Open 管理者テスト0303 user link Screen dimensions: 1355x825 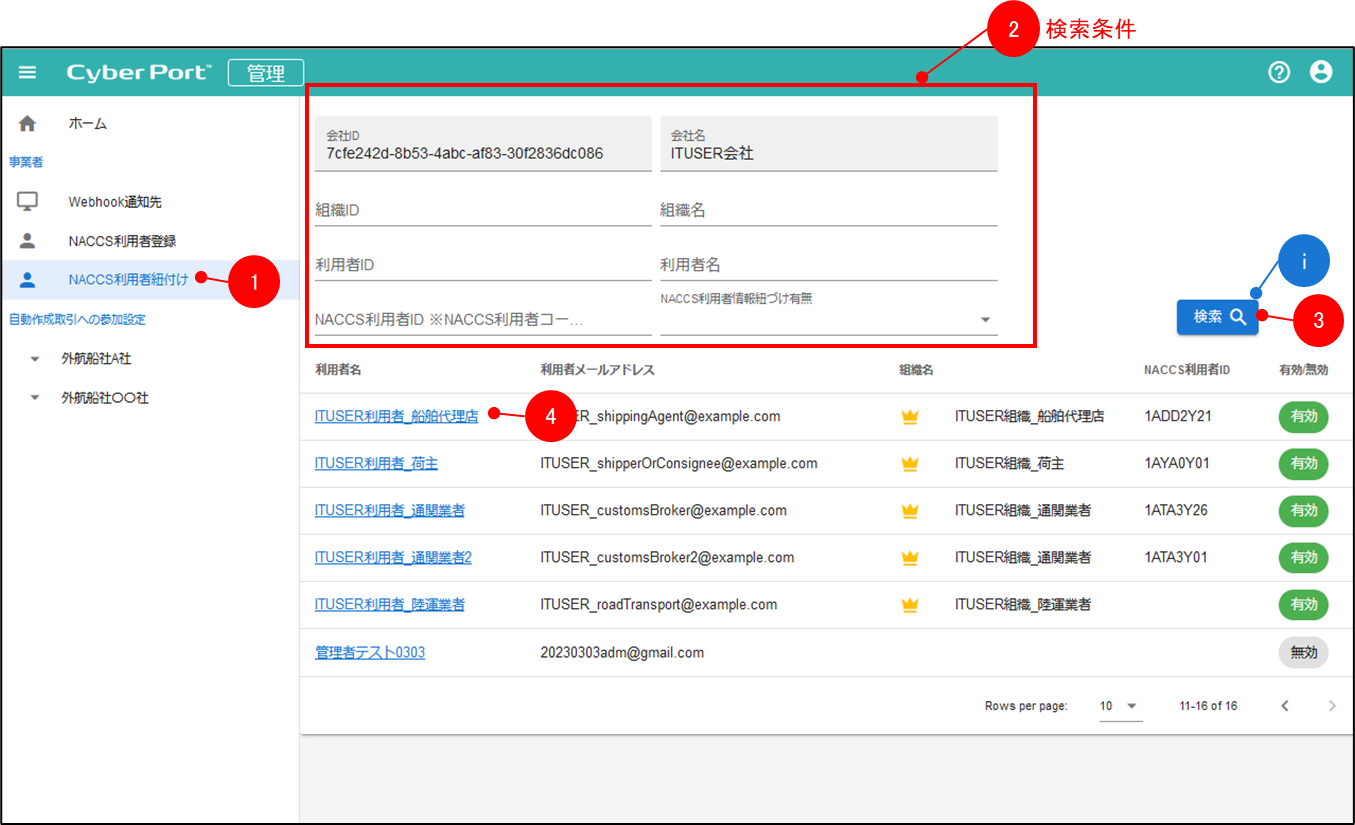coord(370,653)
